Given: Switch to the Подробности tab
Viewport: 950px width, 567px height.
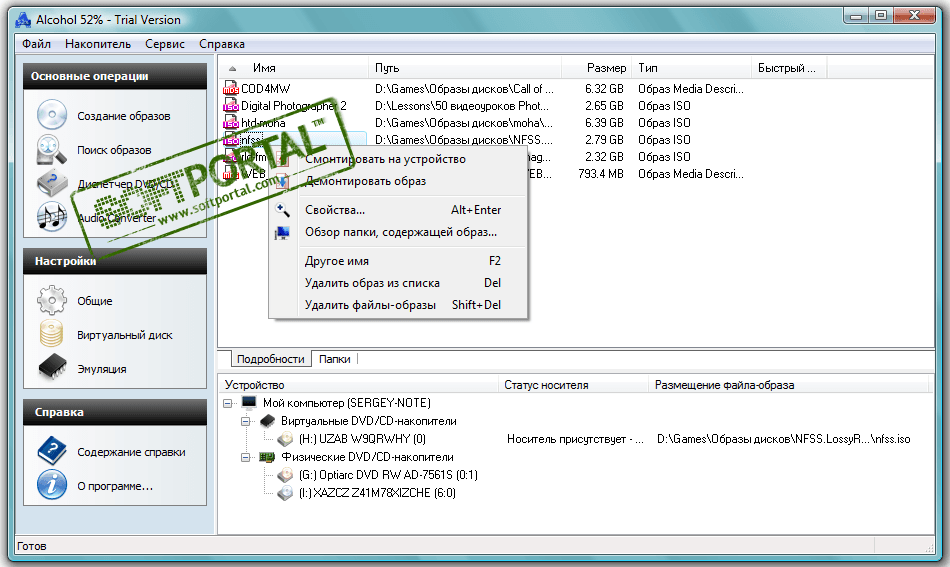Looking at the screenshot, I should click(270, 359).
